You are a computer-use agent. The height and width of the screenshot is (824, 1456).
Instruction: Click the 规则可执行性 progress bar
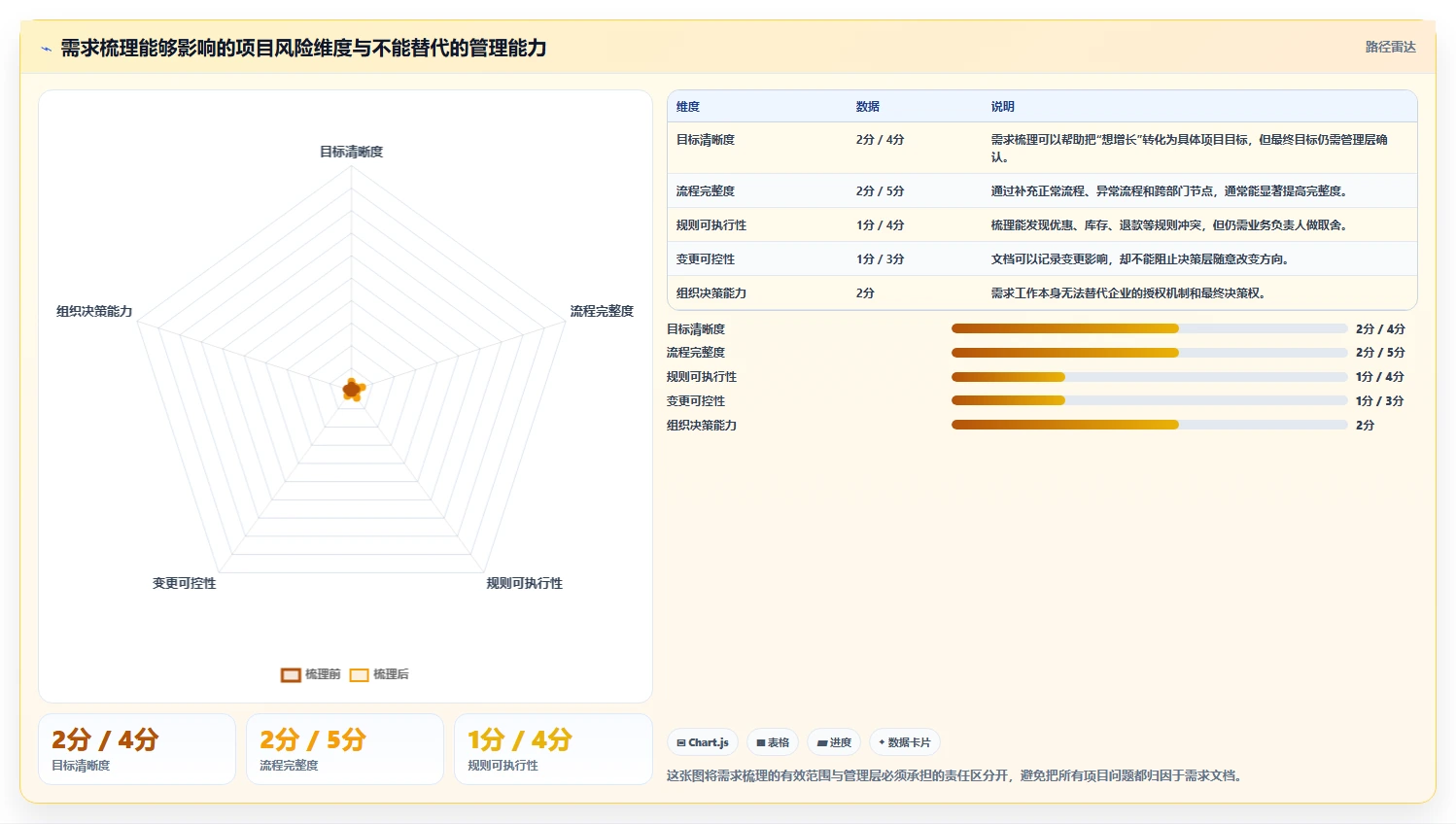[x=1149, y=377]
